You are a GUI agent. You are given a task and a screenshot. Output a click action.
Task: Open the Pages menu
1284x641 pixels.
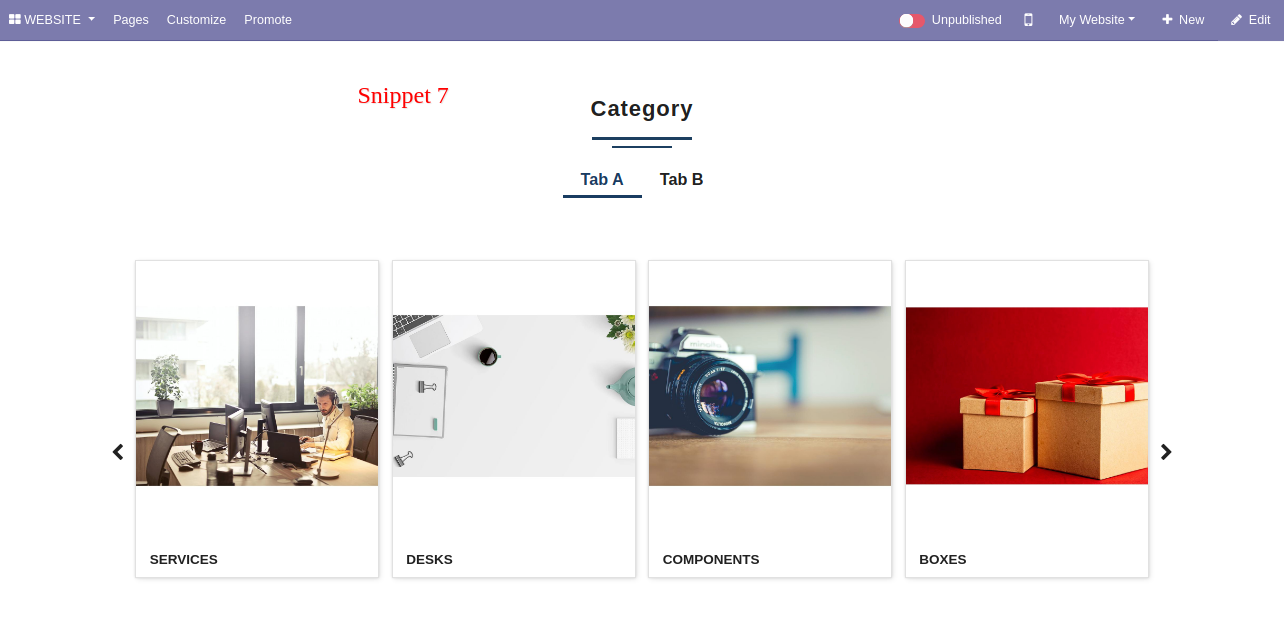131,20
